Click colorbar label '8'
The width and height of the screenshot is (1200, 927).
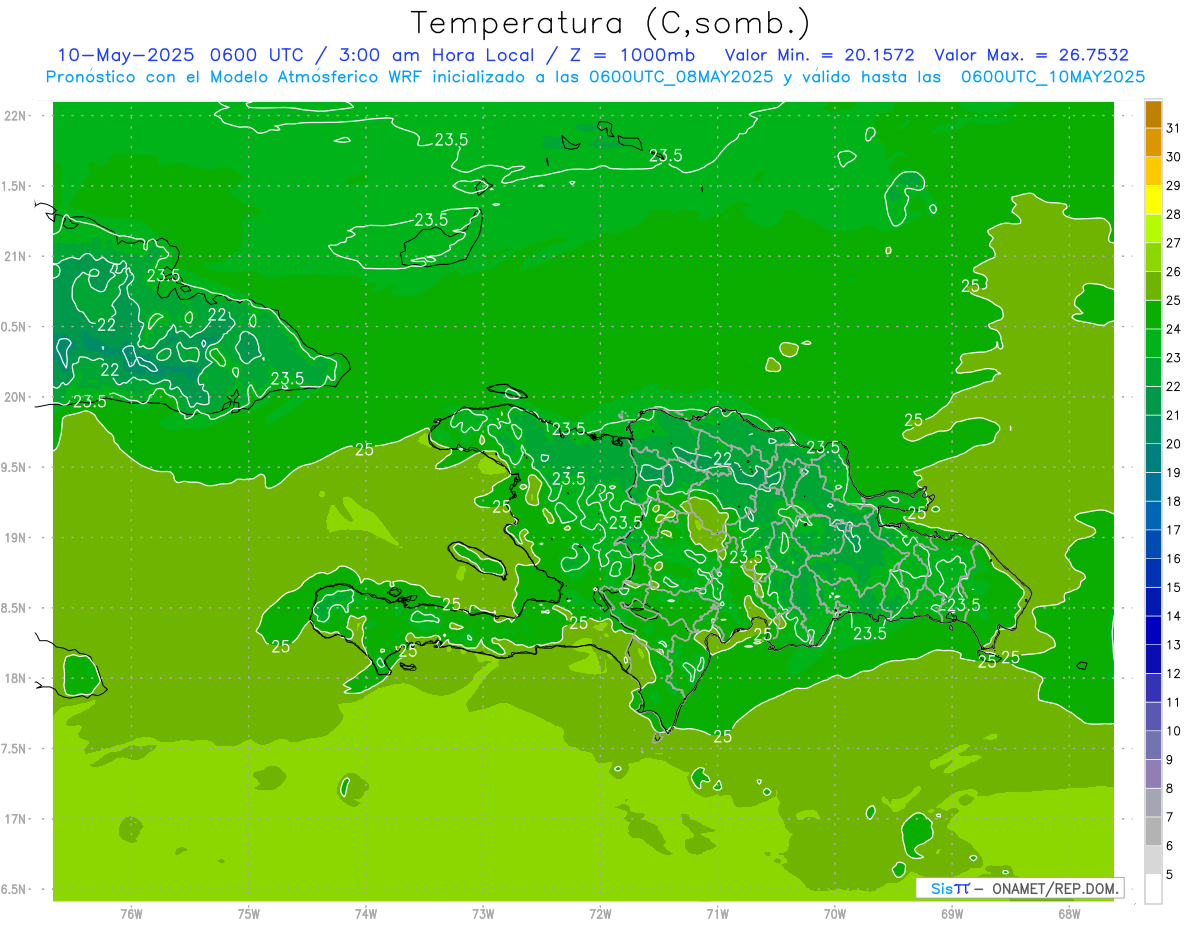1170,788
